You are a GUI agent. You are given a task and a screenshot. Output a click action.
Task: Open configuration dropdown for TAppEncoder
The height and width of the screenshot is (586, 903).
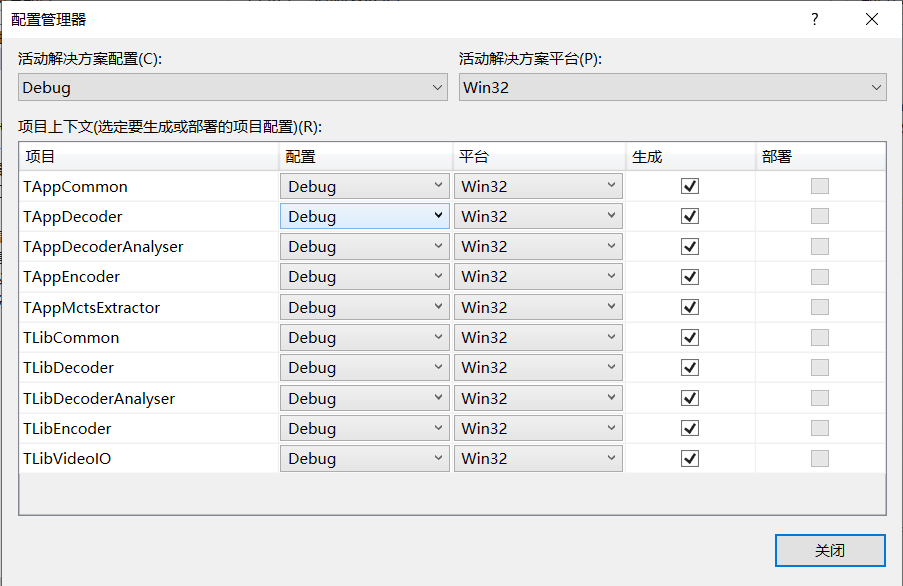click(365, 277)
